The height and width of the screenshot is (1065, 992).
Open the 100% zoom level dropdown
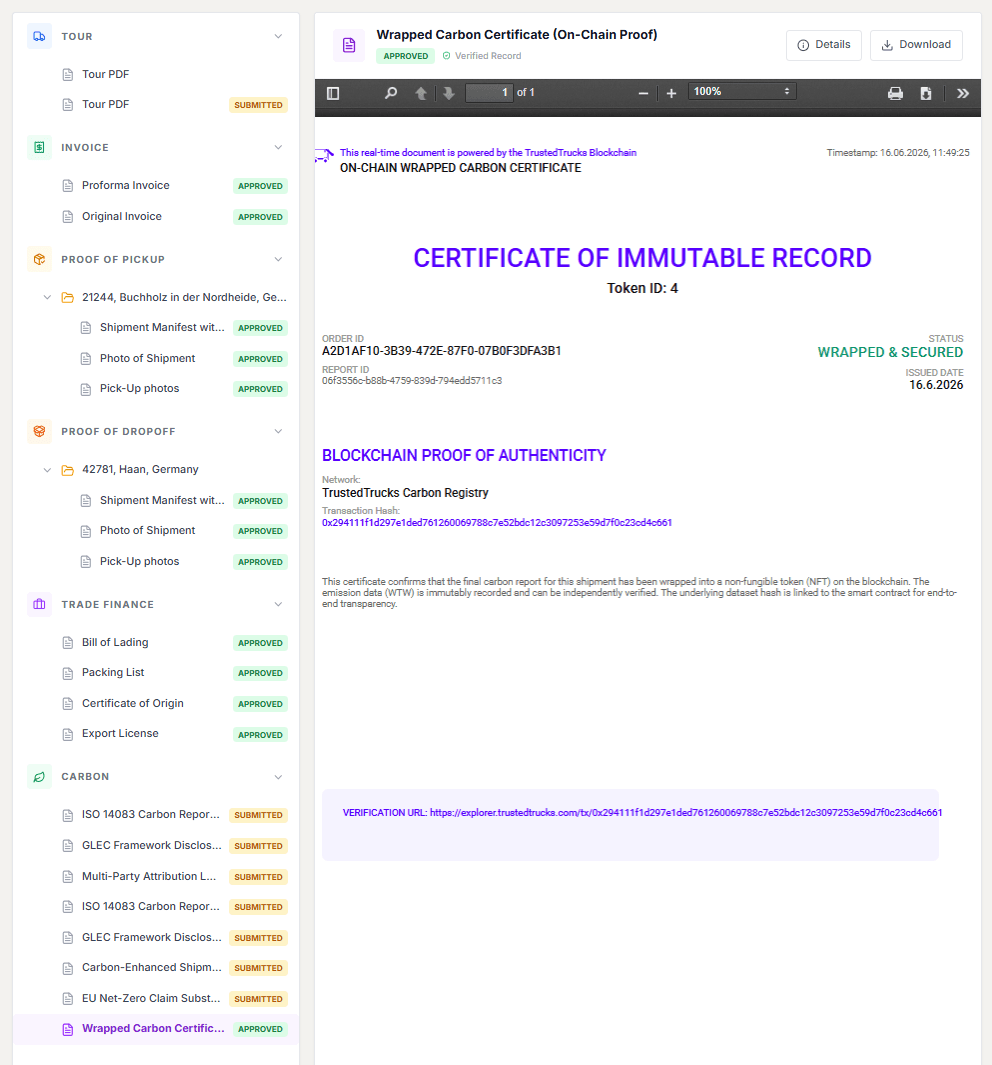tap(742, 92)
